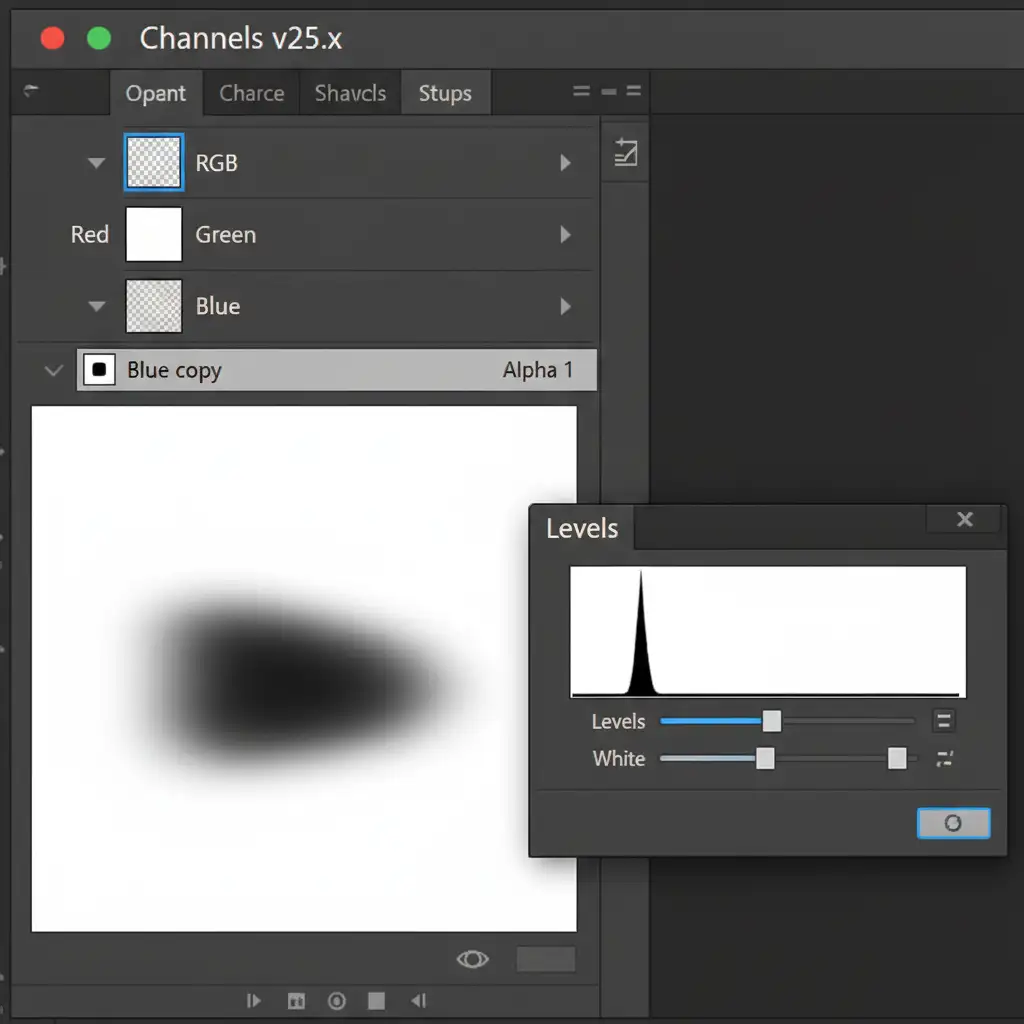This screenshot has width=1024, height=1024.
Task: Switch to the Charce tab
Action: 251,93
